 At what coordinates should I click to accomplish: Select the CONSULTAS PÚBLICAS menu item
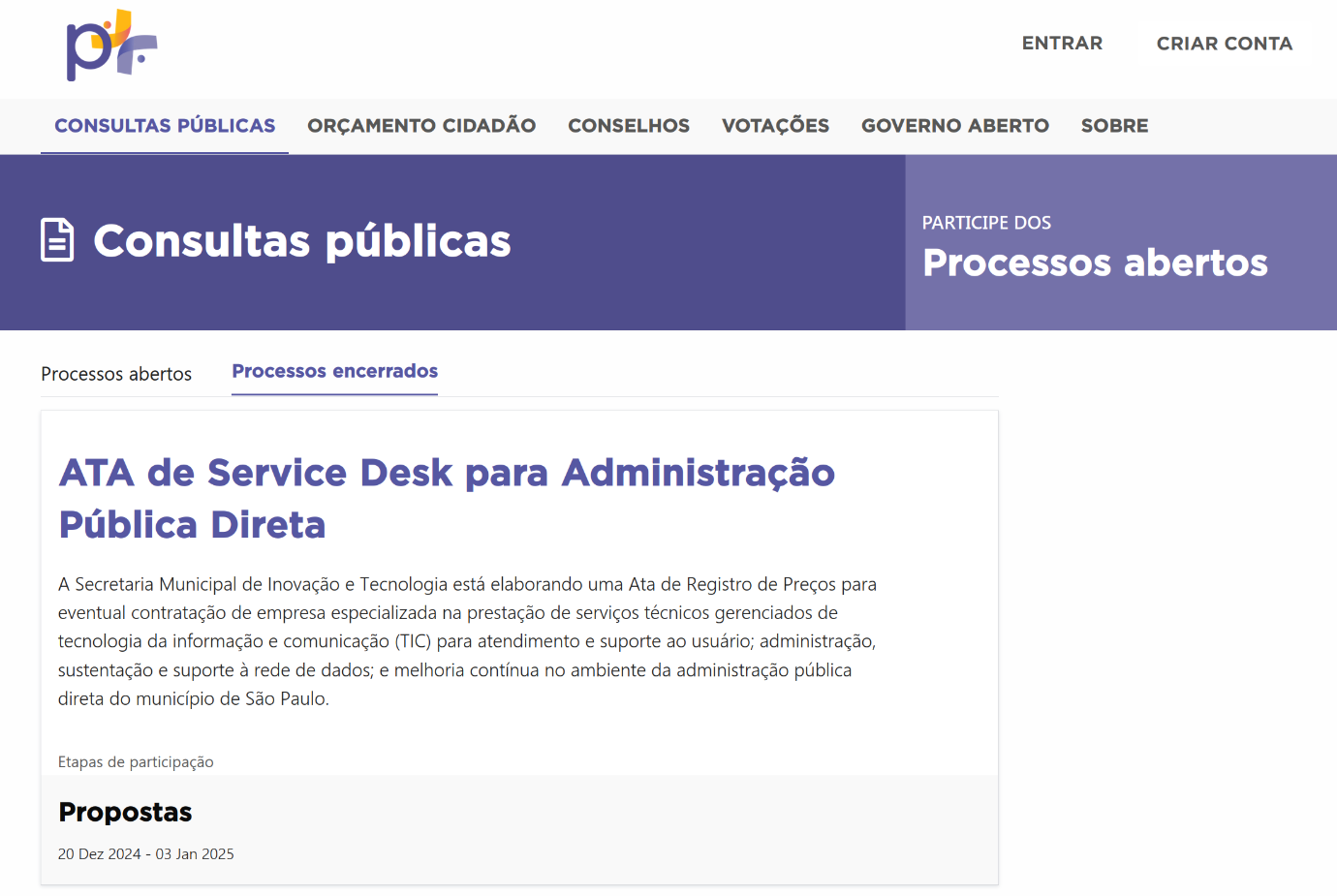click(165, 126)
